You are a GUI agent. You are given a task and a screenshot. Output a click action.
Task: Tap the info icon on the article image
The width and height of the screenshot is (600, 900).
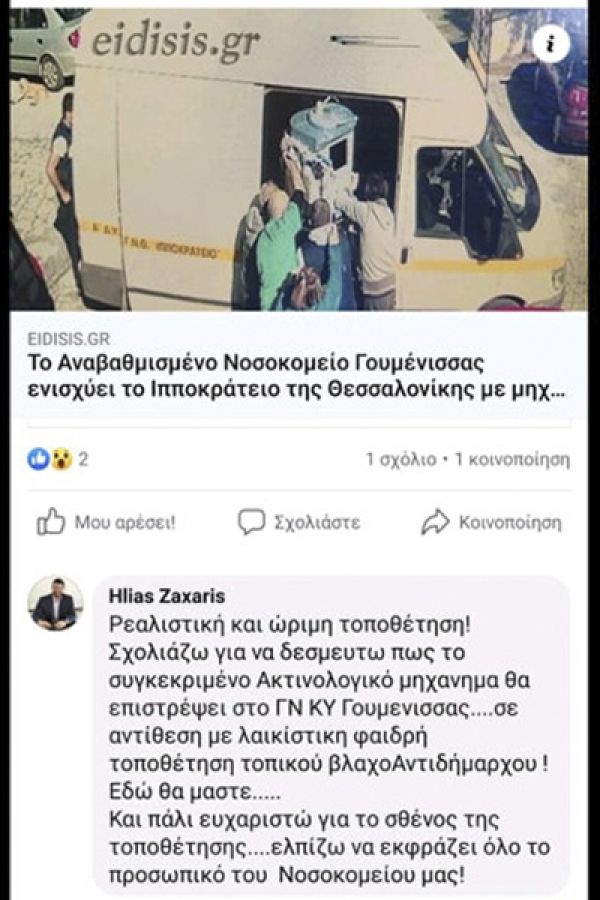(551, 44)
